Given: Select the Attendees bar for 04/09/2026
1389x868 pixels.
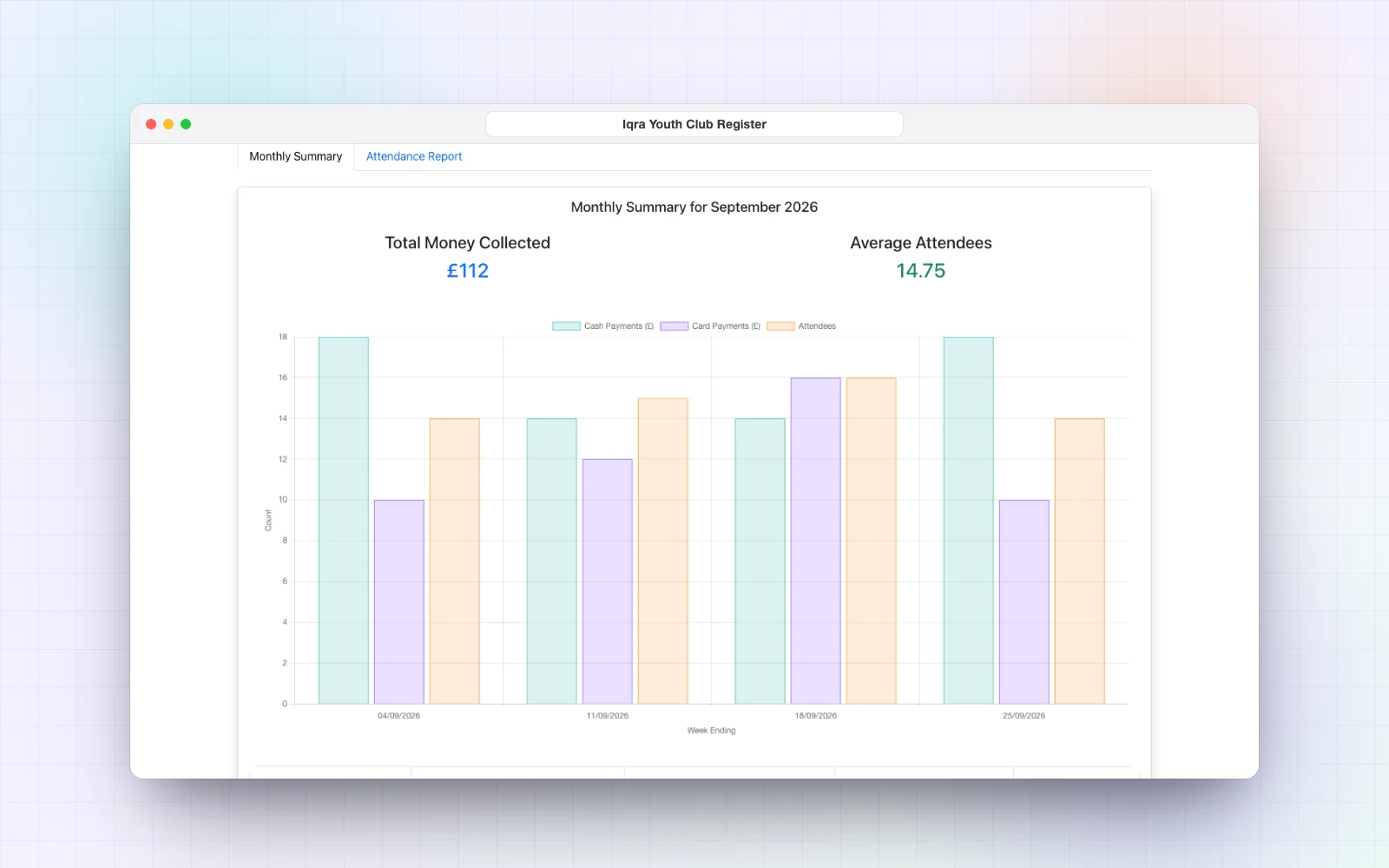Looking at the screenshot, I should tap(455, 561).
